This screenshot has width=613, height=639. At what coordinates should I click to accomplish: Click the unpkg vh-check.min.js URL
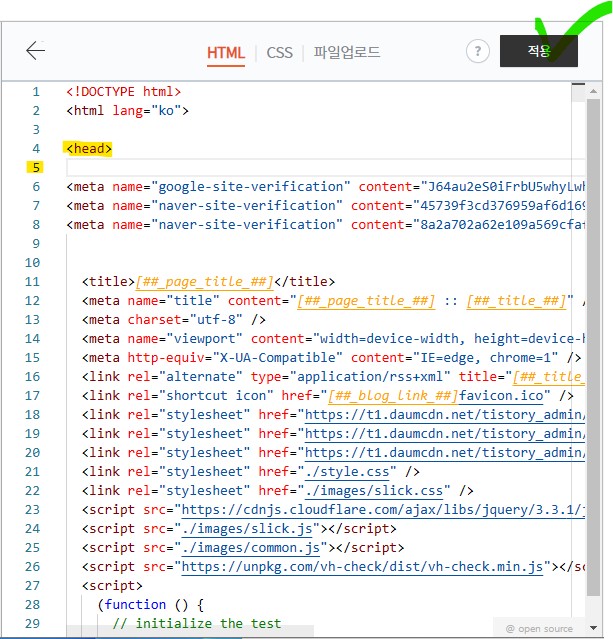tap(362, 567)
